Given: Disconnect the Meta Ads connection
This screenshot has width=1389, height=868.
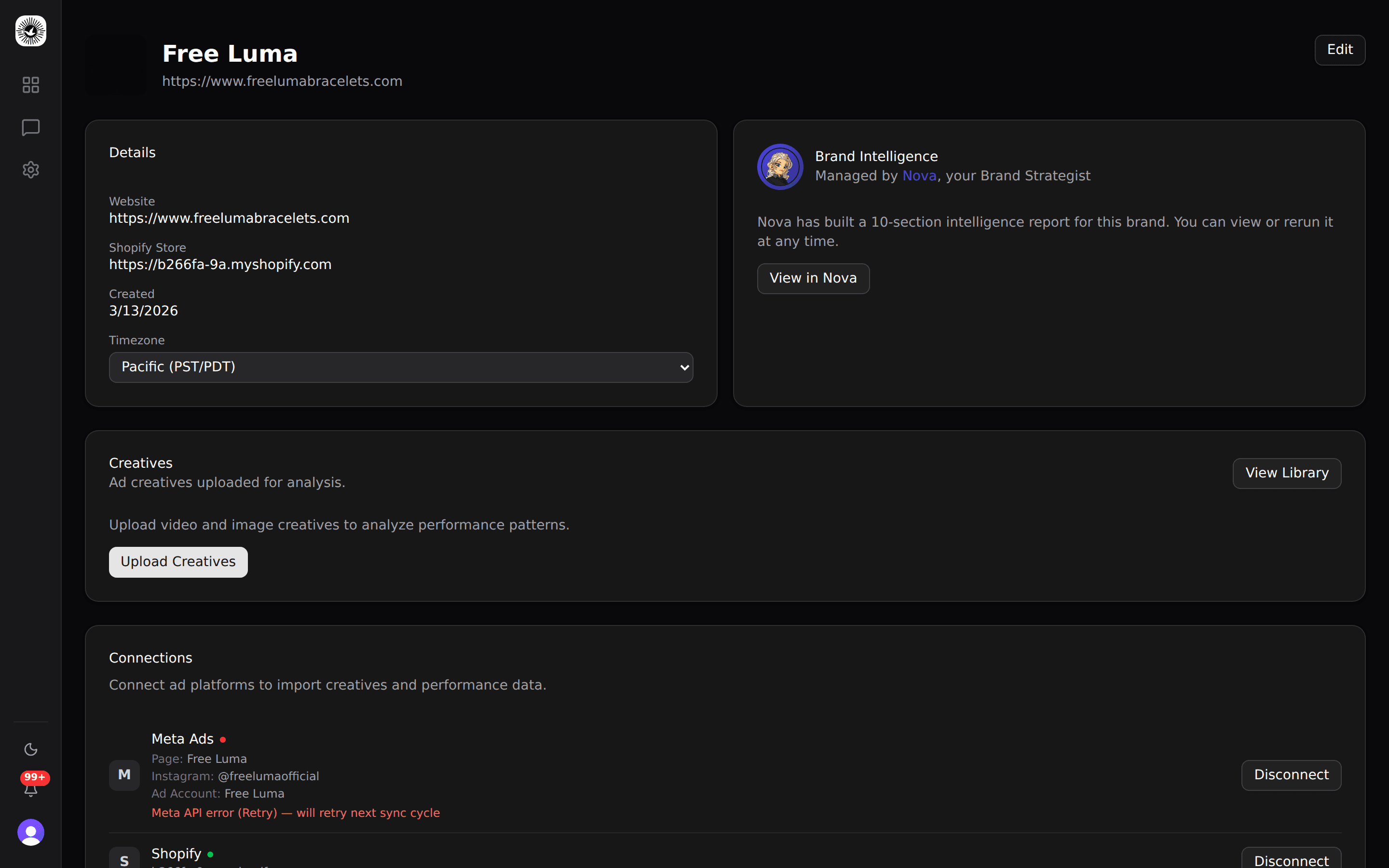Looking at the screenshot, I should (1291, 775).
